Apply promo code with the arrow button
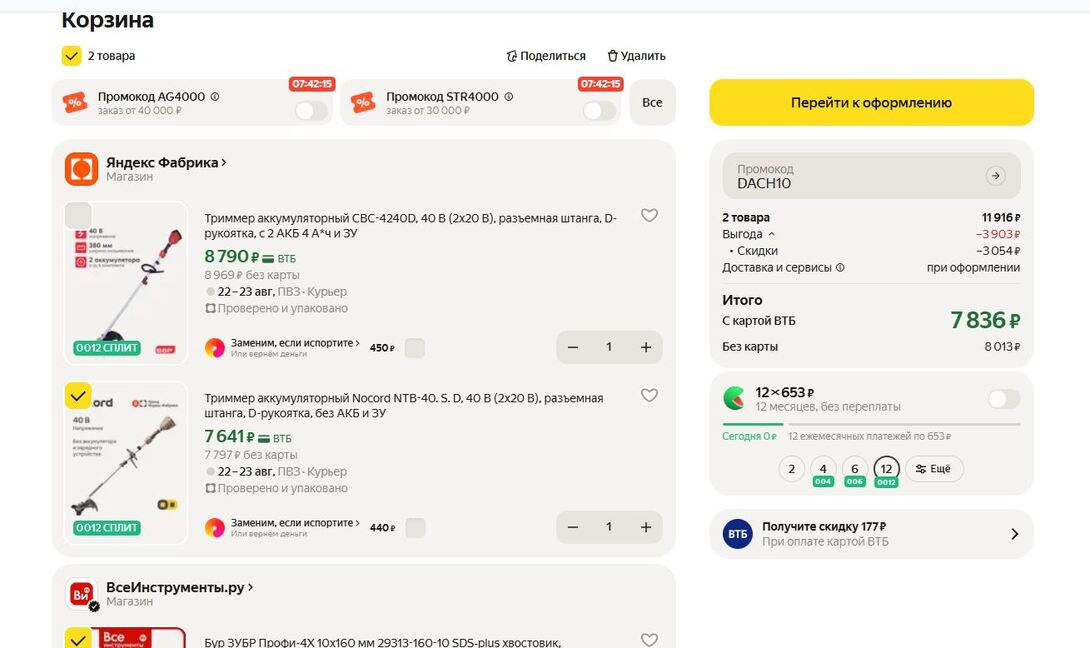The width and height of the screenshot is (1090, 648). [x=995, y=176]
